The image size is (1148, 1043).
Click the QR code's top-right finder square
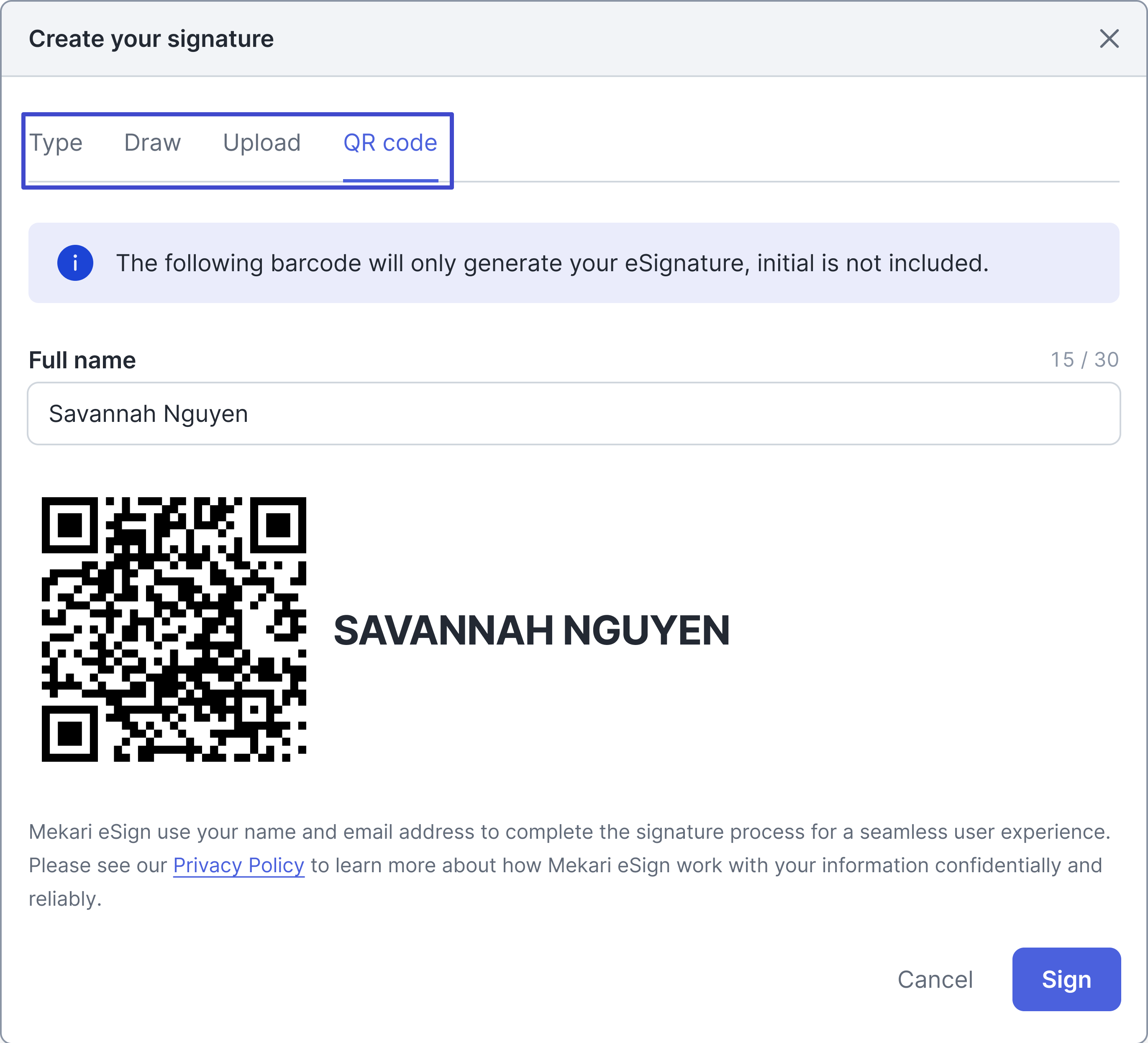279,524
